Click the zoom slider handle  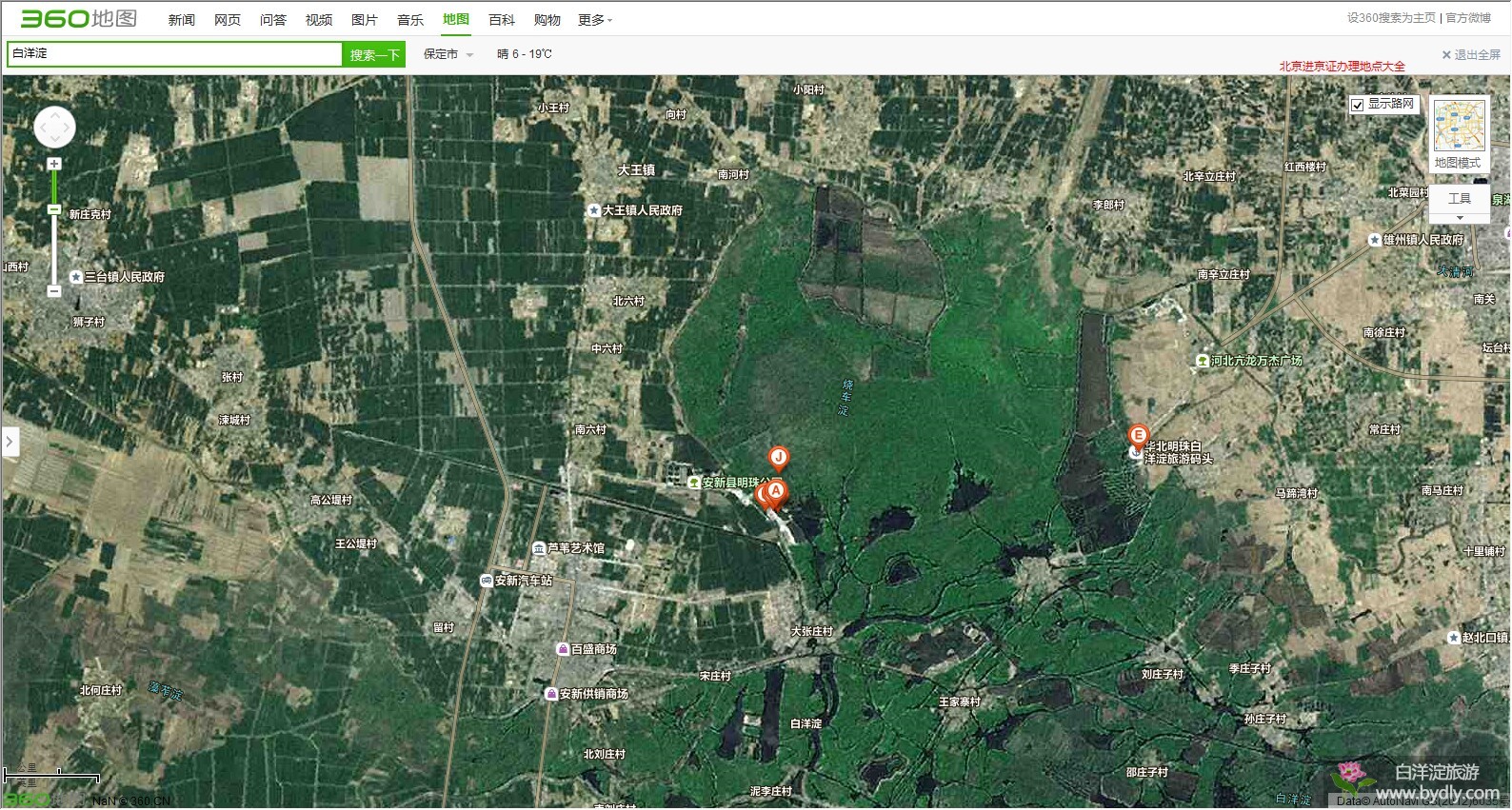pyautogui.click(x=54, y=209)
